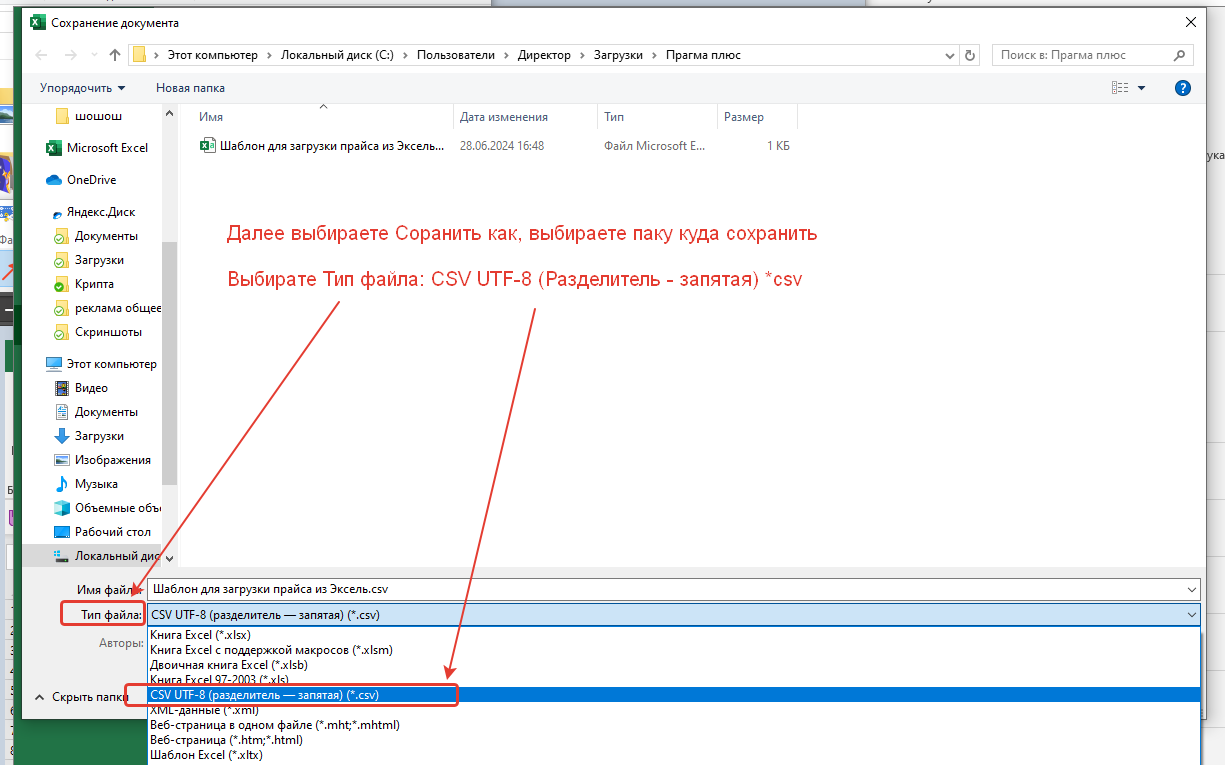Screen dimensions: 1225x765
Task: Click Загрузки in the address breadcrumb
Action: (619, 55)
